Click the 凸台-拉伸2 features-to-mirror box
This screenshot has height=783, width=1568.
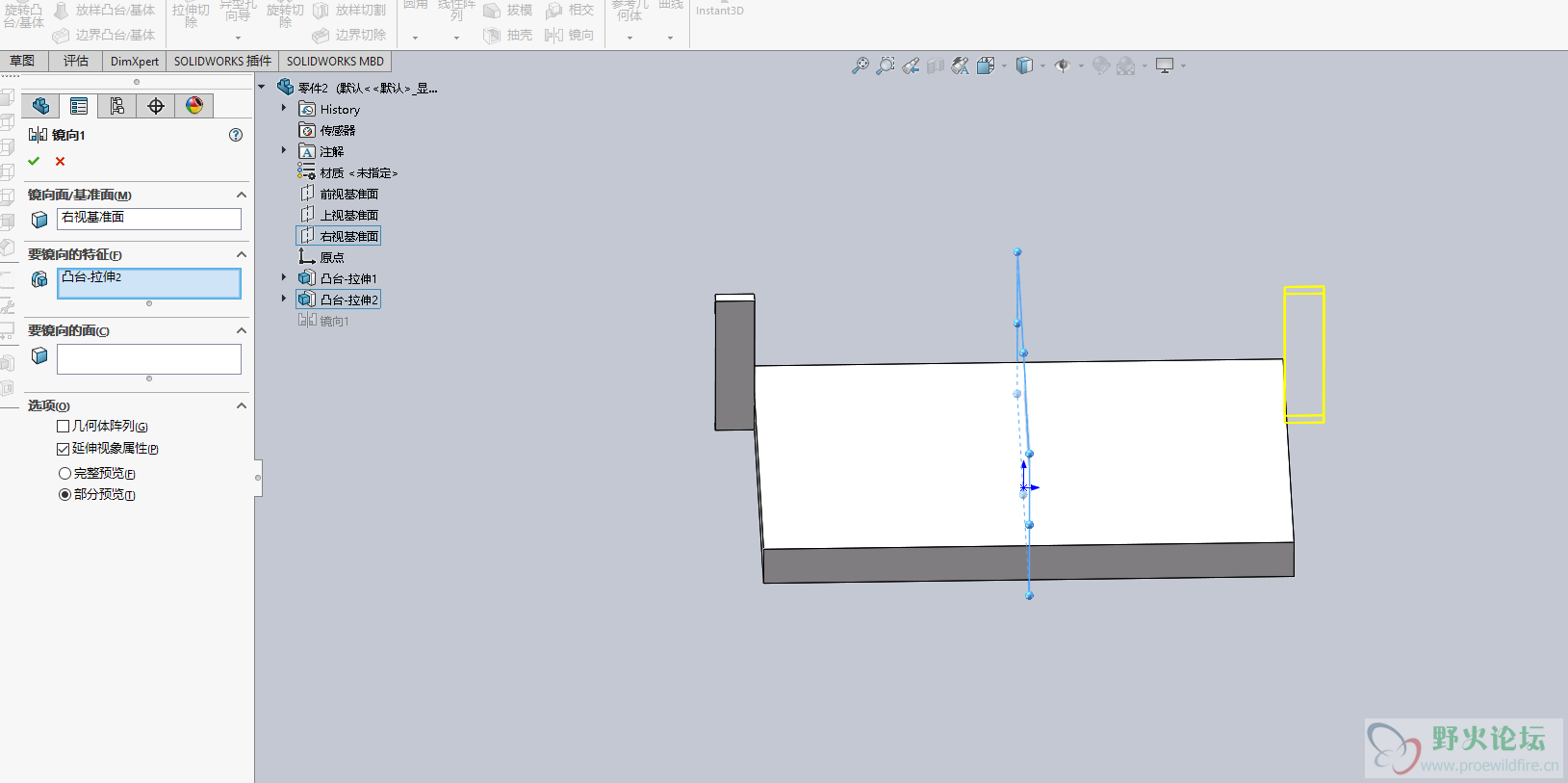coord(149,283)
